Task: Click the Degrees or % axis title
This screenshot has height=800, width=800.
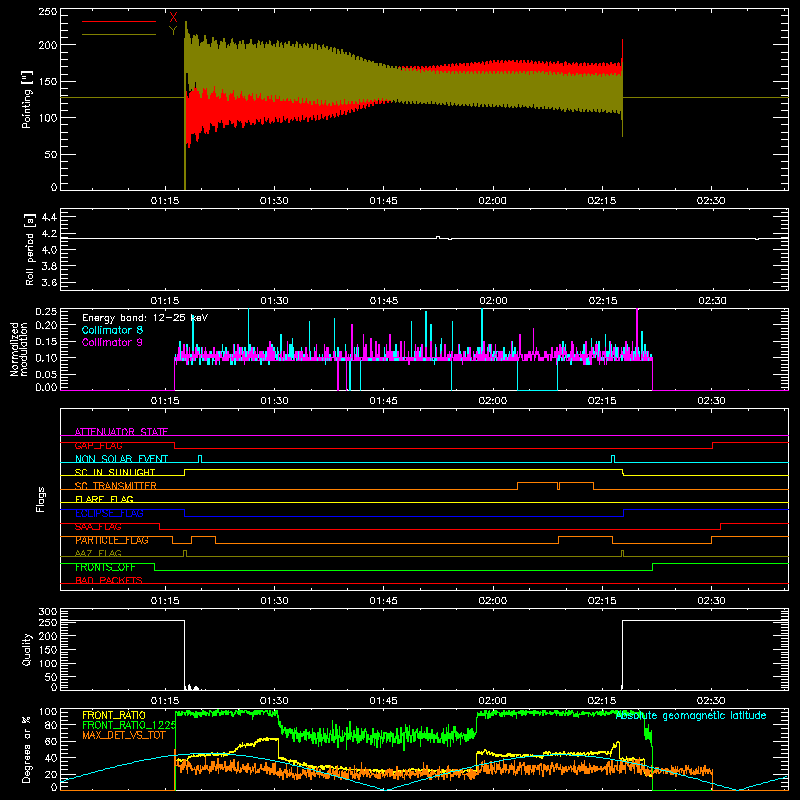Action: (x=27, y=749)
